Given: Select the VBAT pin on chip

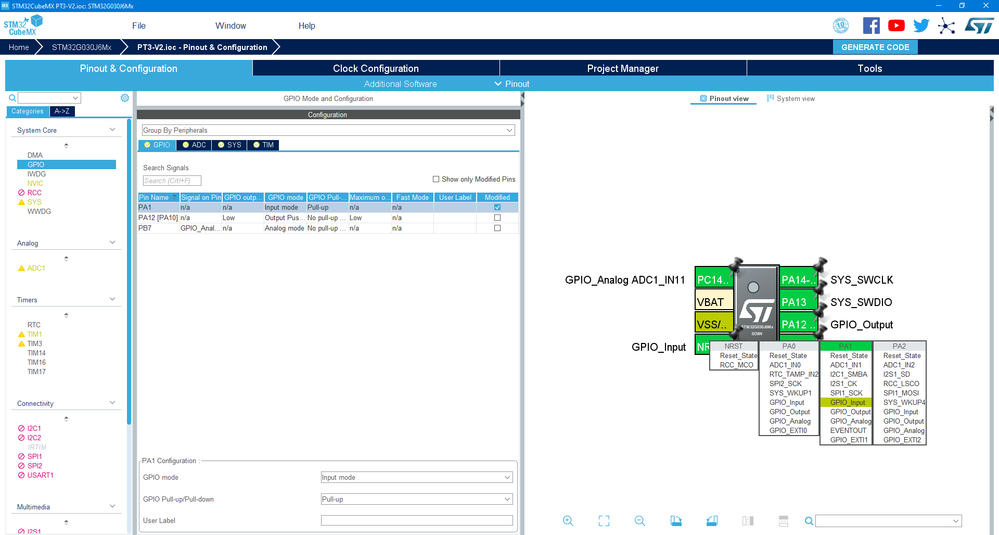Looking at the screenshot, I should coord(714,302).
